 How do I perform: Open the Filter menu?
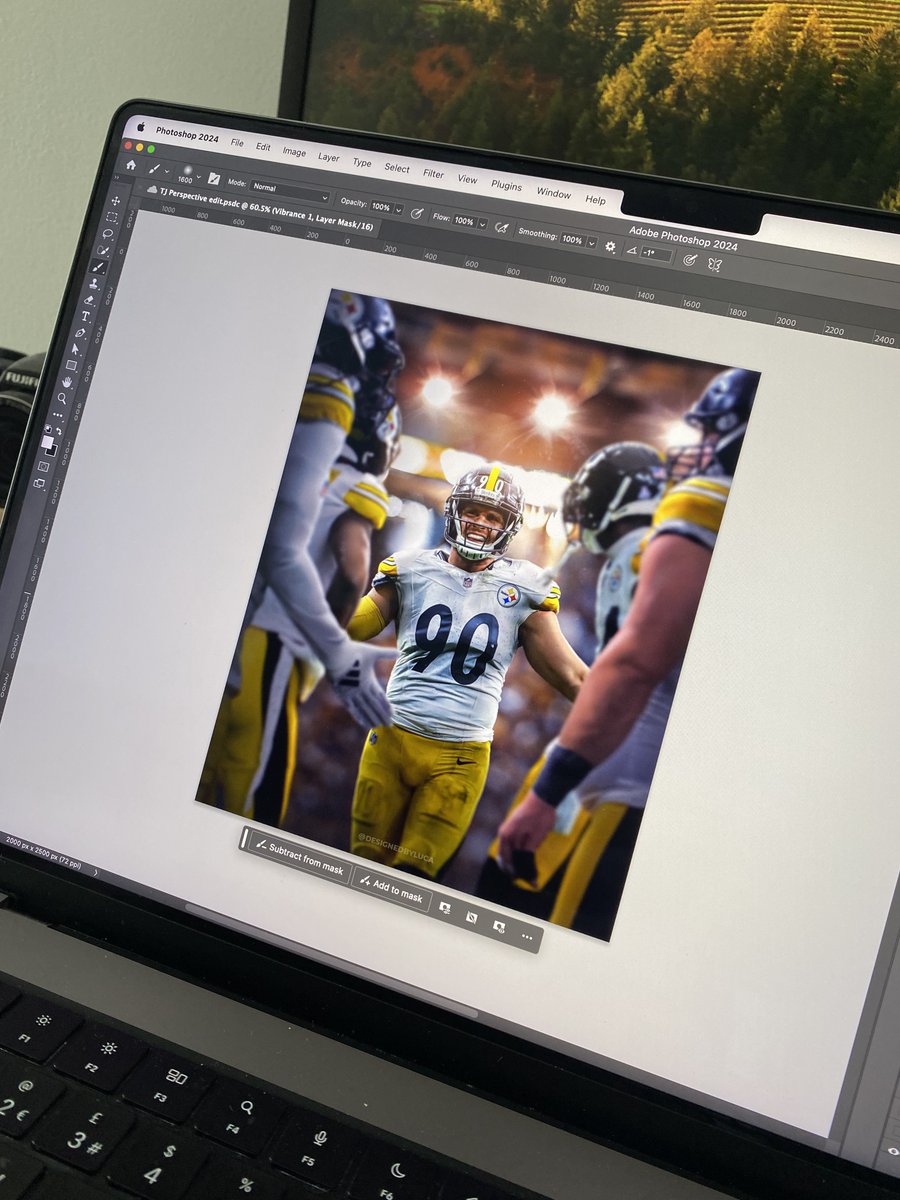point(433,173)
